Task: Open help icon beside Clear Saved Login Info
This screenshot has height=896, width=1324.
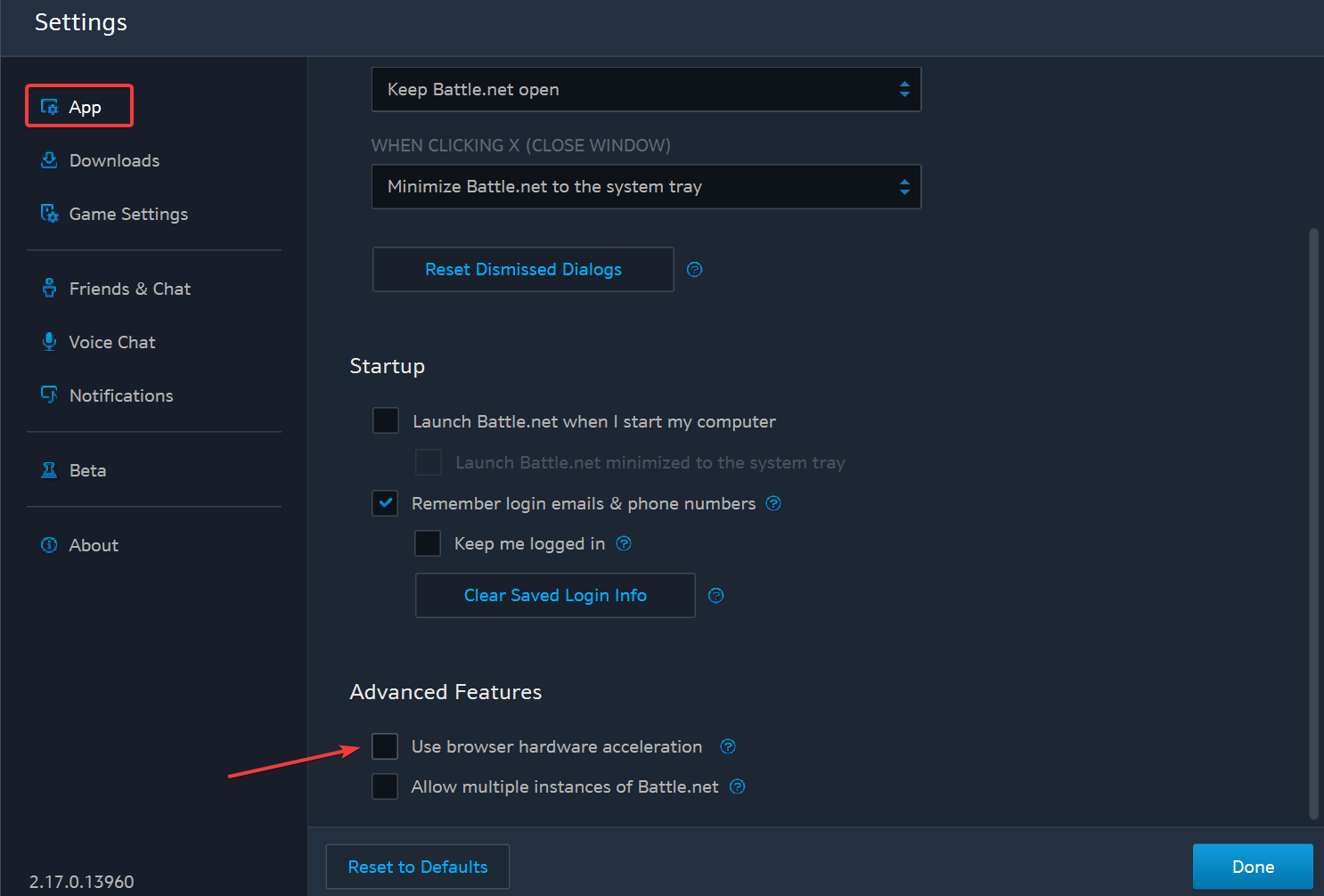Action: (x=715, y=595)
